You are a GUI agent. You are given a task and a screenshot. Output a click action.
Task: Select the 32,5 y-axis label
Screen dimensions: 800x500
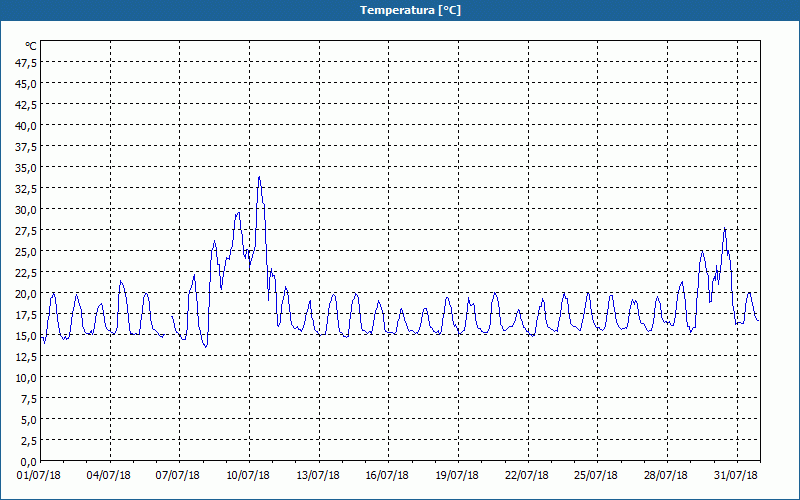[27, 189]
